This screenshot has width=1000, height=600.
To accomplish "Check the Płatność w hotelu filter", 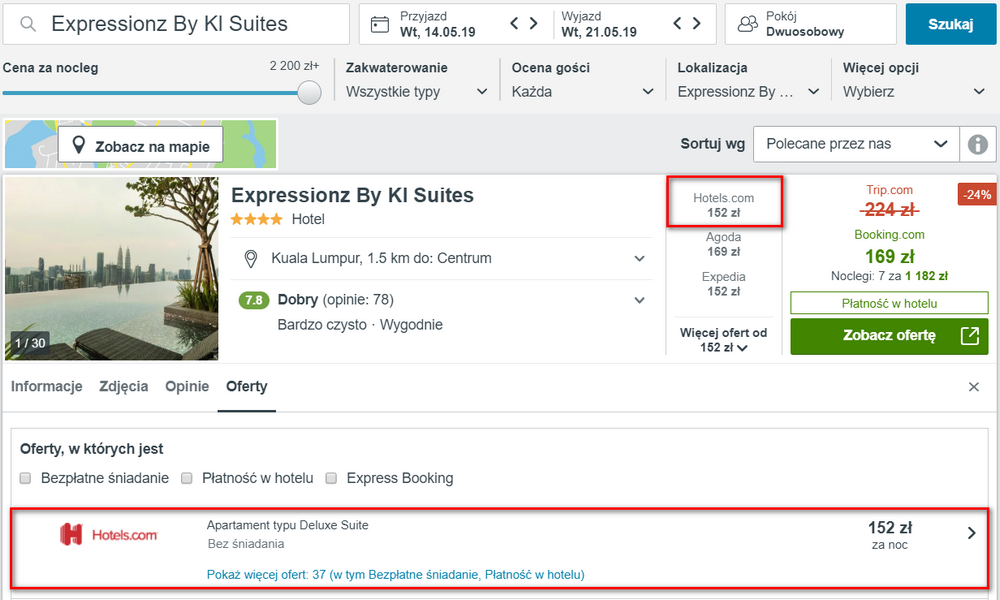I will [x=187, y=478].
